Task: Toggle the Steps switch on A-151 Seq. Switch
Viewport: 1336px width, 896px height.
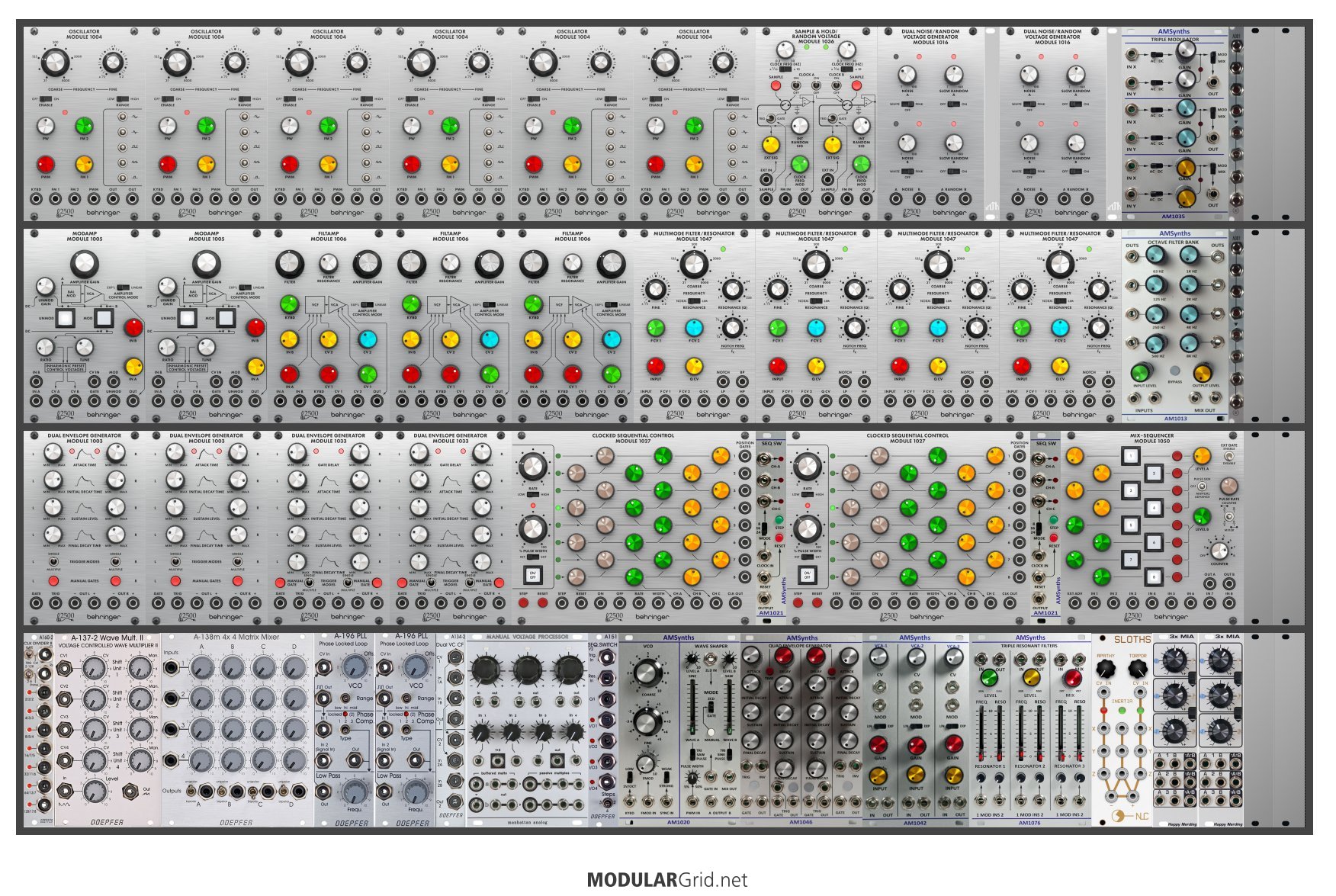Action: (x=608, y=803)
